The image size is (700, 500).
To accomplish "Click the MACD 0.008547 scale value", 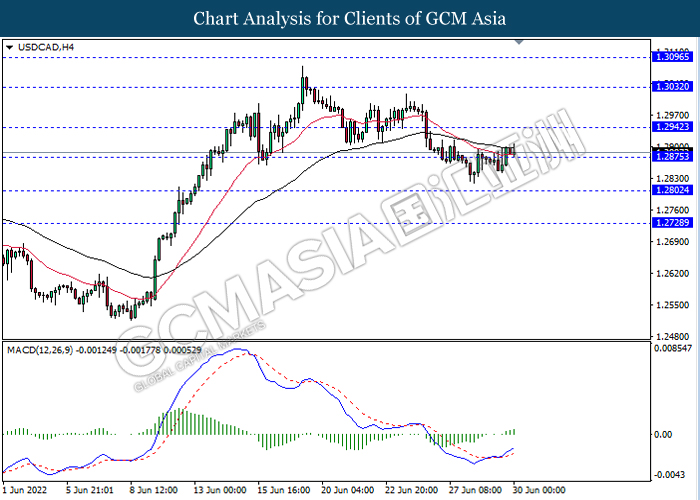I will [673, 348].
